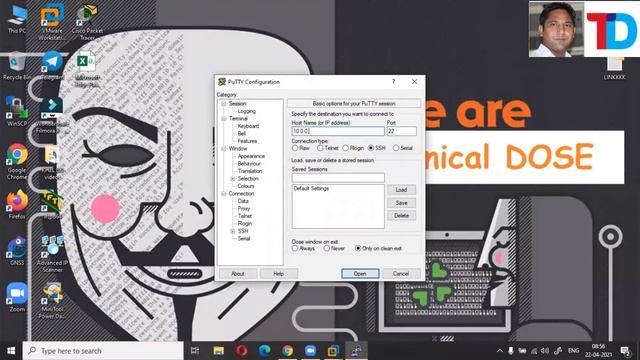Launch the Telegram desktop shortcut

tap(52, 65)
